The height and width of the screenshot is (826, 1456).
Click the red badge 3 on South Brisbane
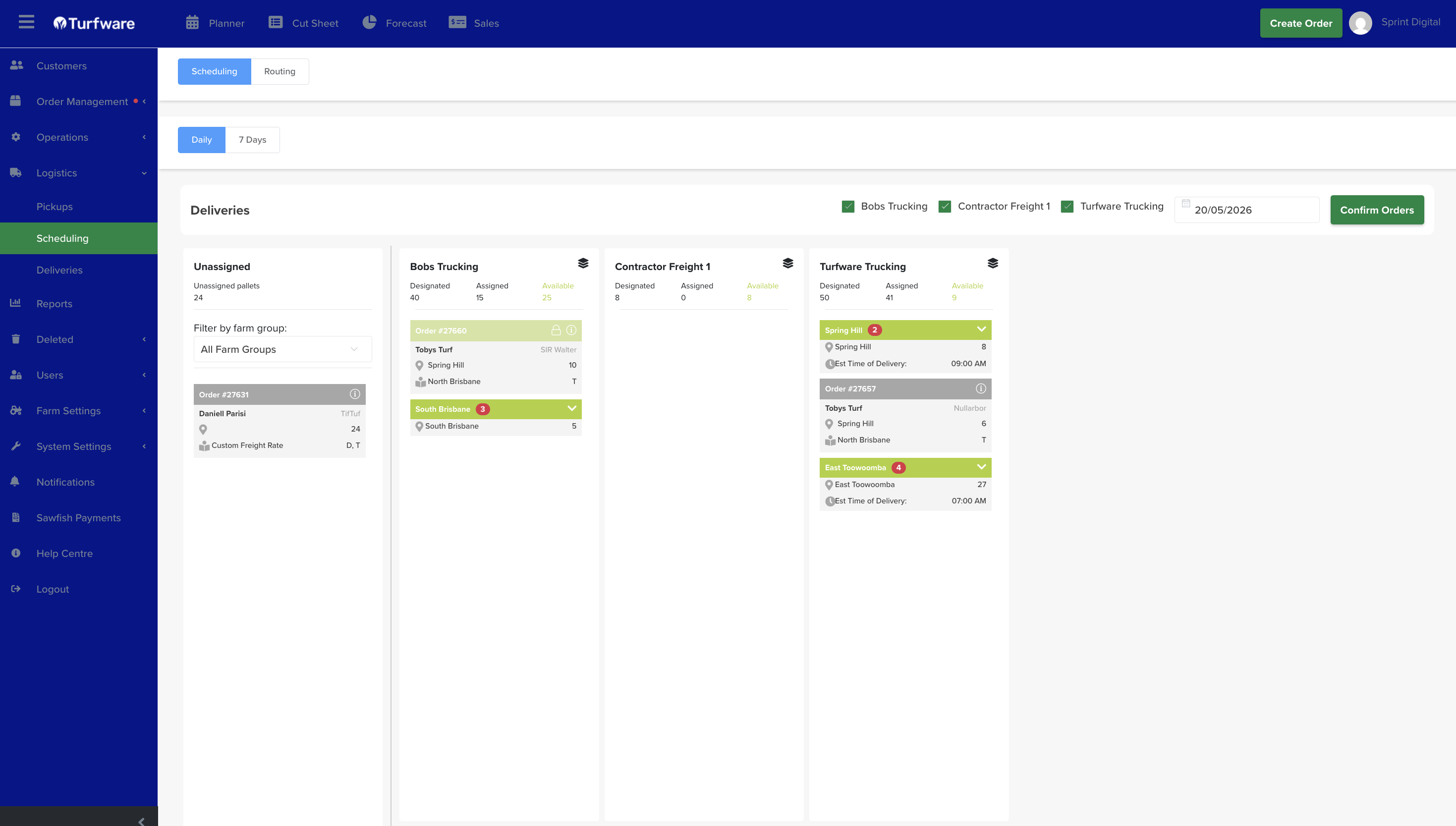coord(483,409)
